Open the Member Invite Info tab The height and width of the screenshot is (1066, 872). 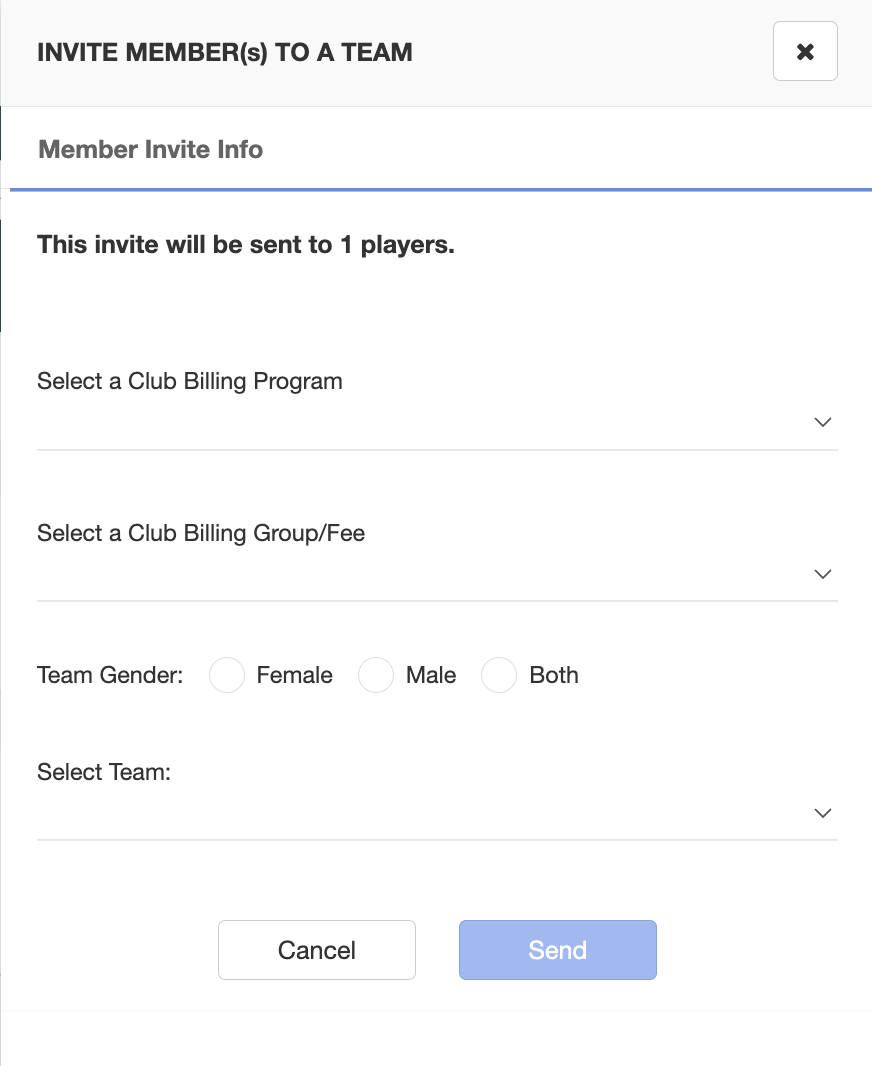pos(150,150)
